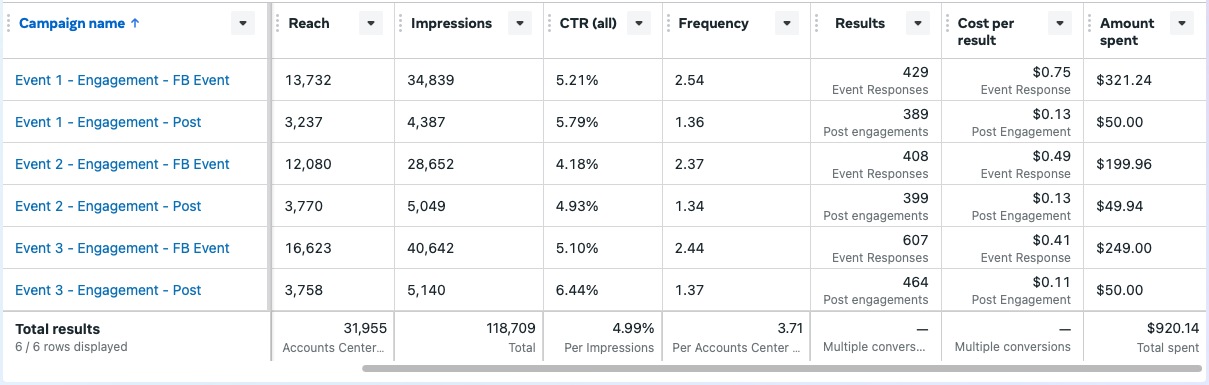Open Campaign name column dropdown arrow
Viewport: 1209px width, 385px height.
[x=242, y=24]
